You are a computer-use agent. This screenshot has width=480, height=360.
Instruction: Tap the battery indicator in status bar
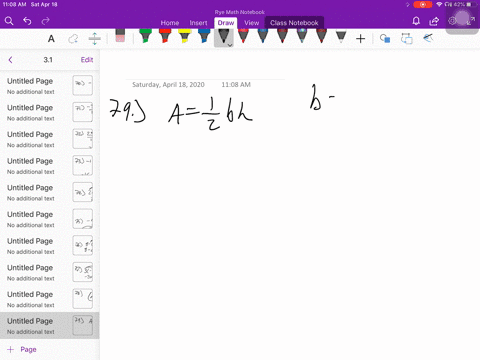pos(470,4)
